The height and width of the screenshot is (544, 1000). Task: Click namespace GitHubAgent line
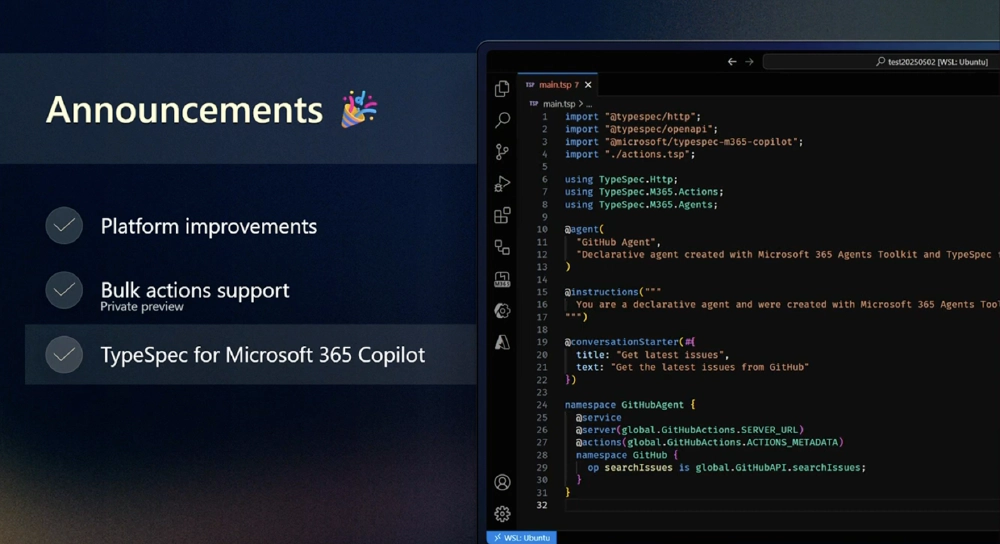(630, 404)
